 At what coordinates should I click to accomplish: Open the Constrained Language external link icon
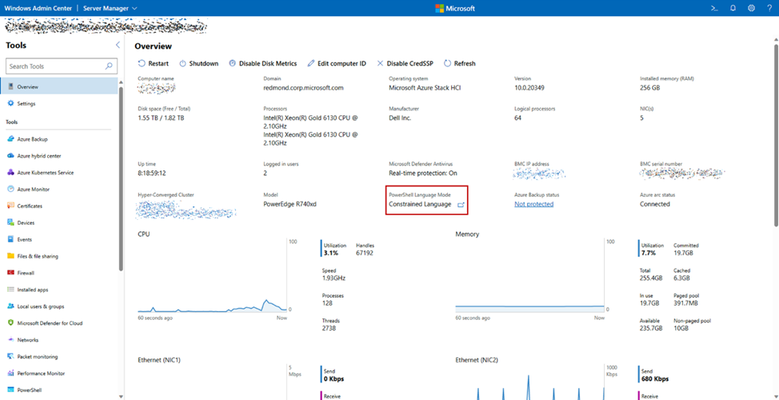click(x=461, y=205)
